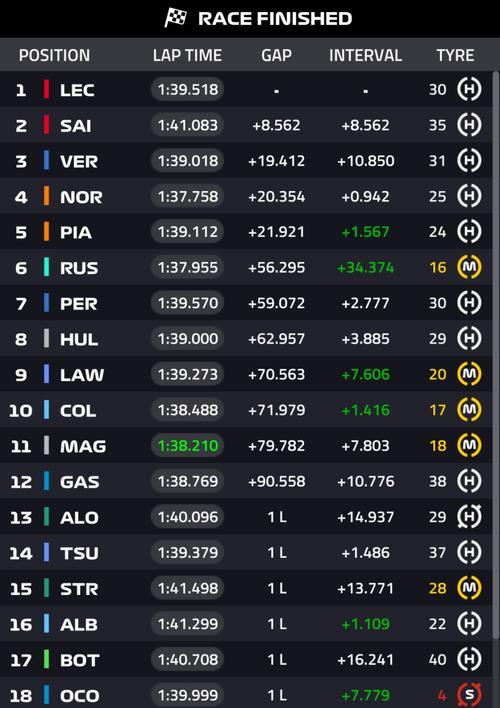Click Piastri's orange team color bar
Screen dimensions: 500x708
46,232
